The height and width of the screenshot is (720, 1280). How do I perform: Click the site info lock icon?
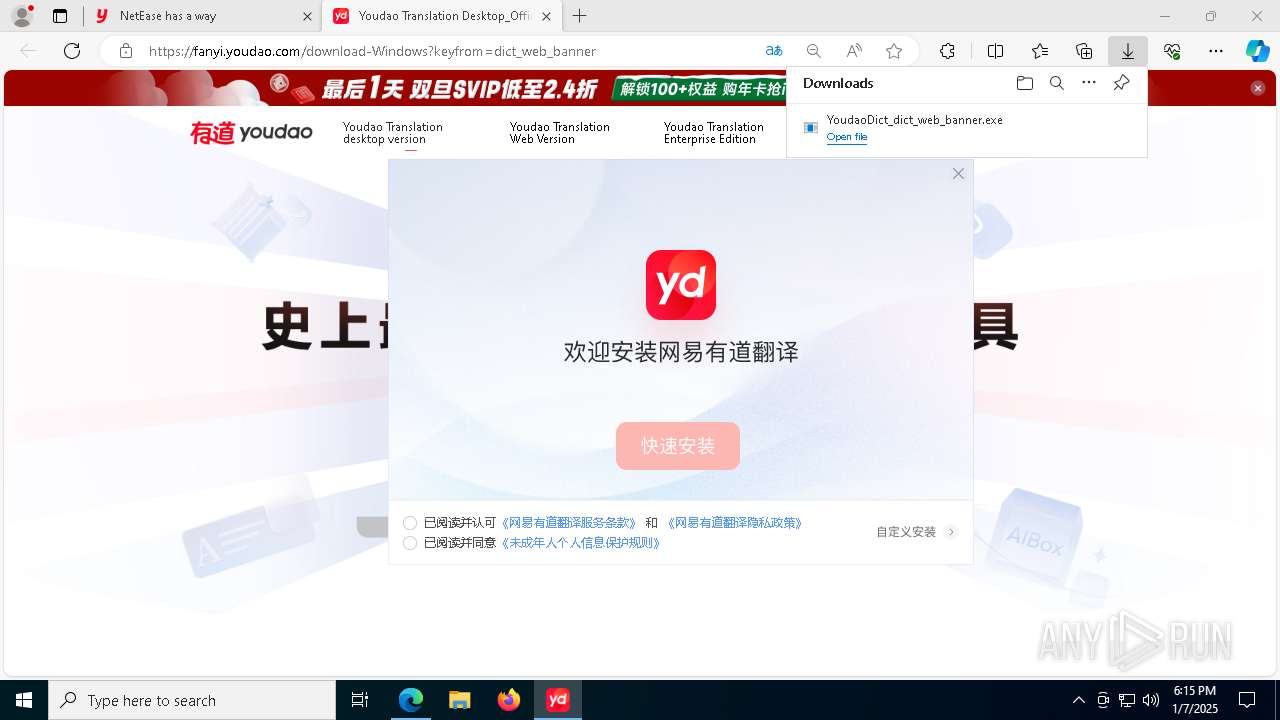pos(126,51)
